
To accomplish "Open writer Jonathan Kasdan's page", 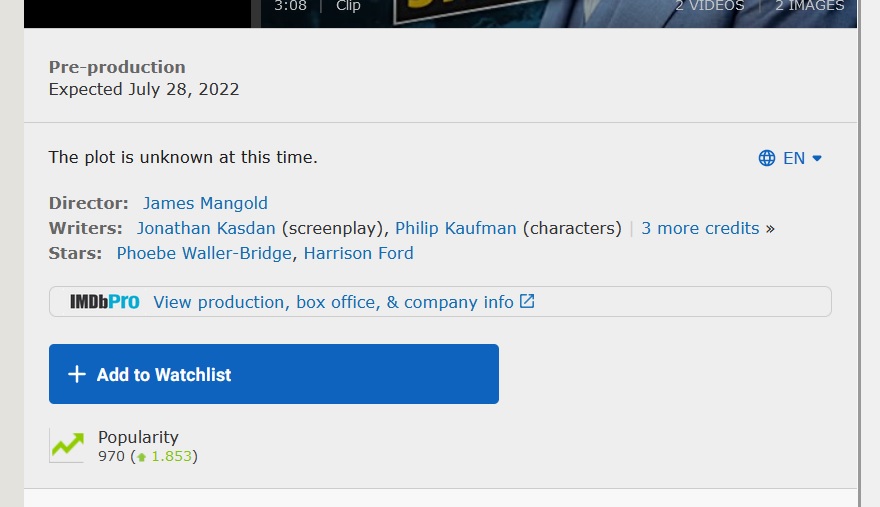I will coord(206,229).
